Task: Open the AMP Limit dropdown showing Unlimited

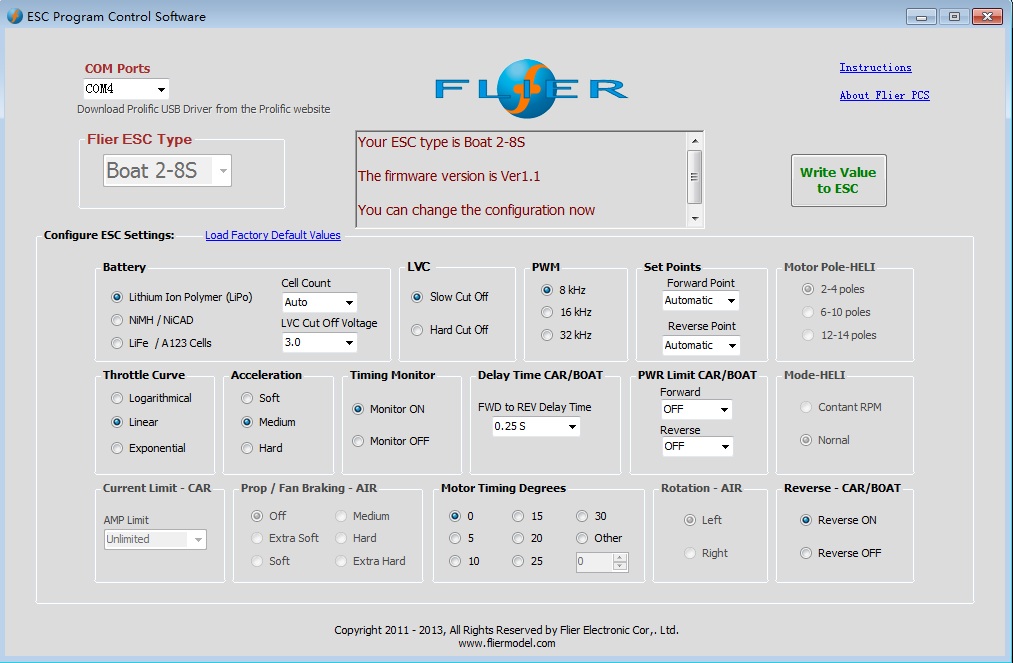Action: (155, 539)
